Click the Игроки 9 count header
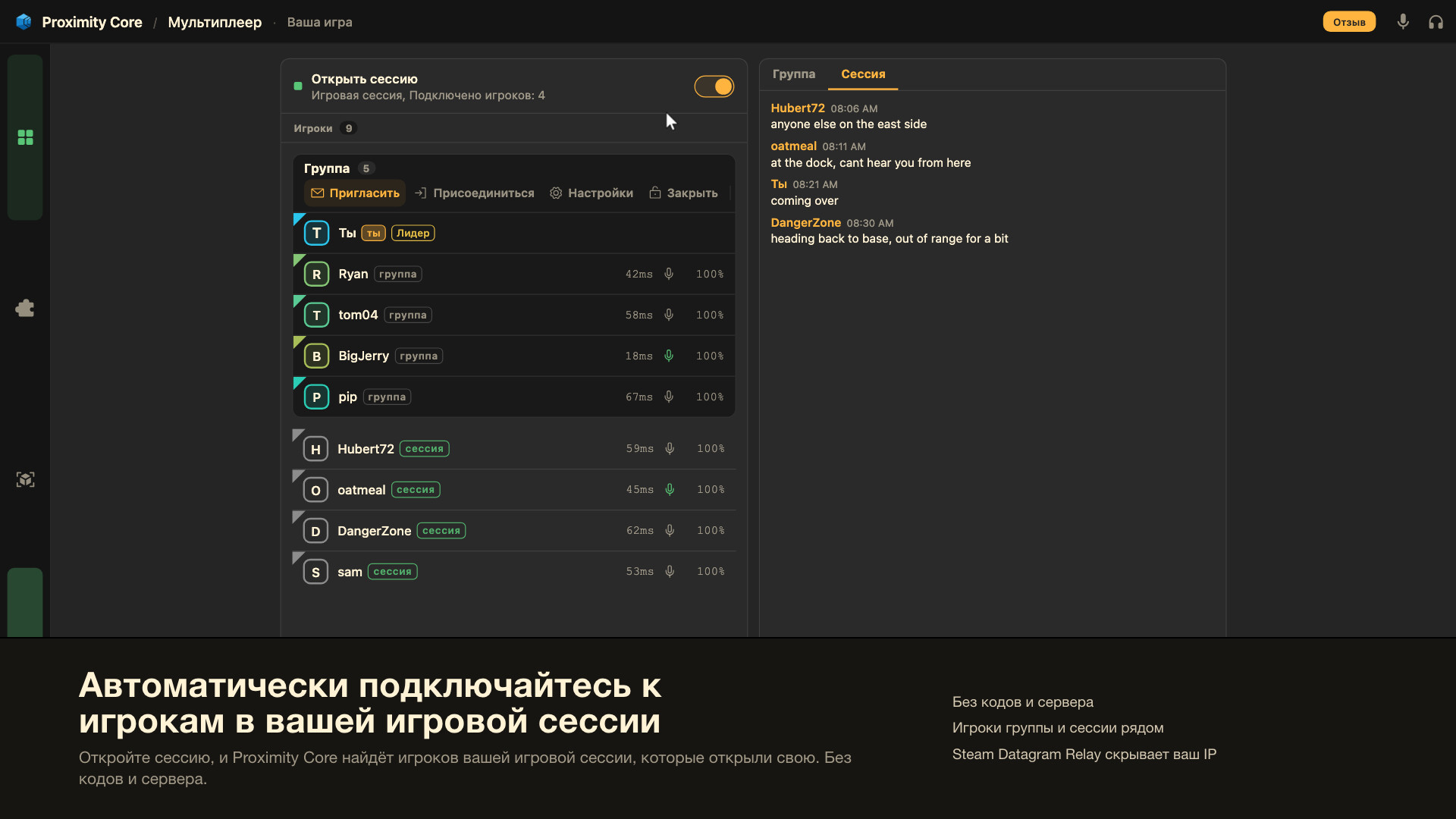The width and height of the screenshot is (1456, 819). [x=325, y=128]
